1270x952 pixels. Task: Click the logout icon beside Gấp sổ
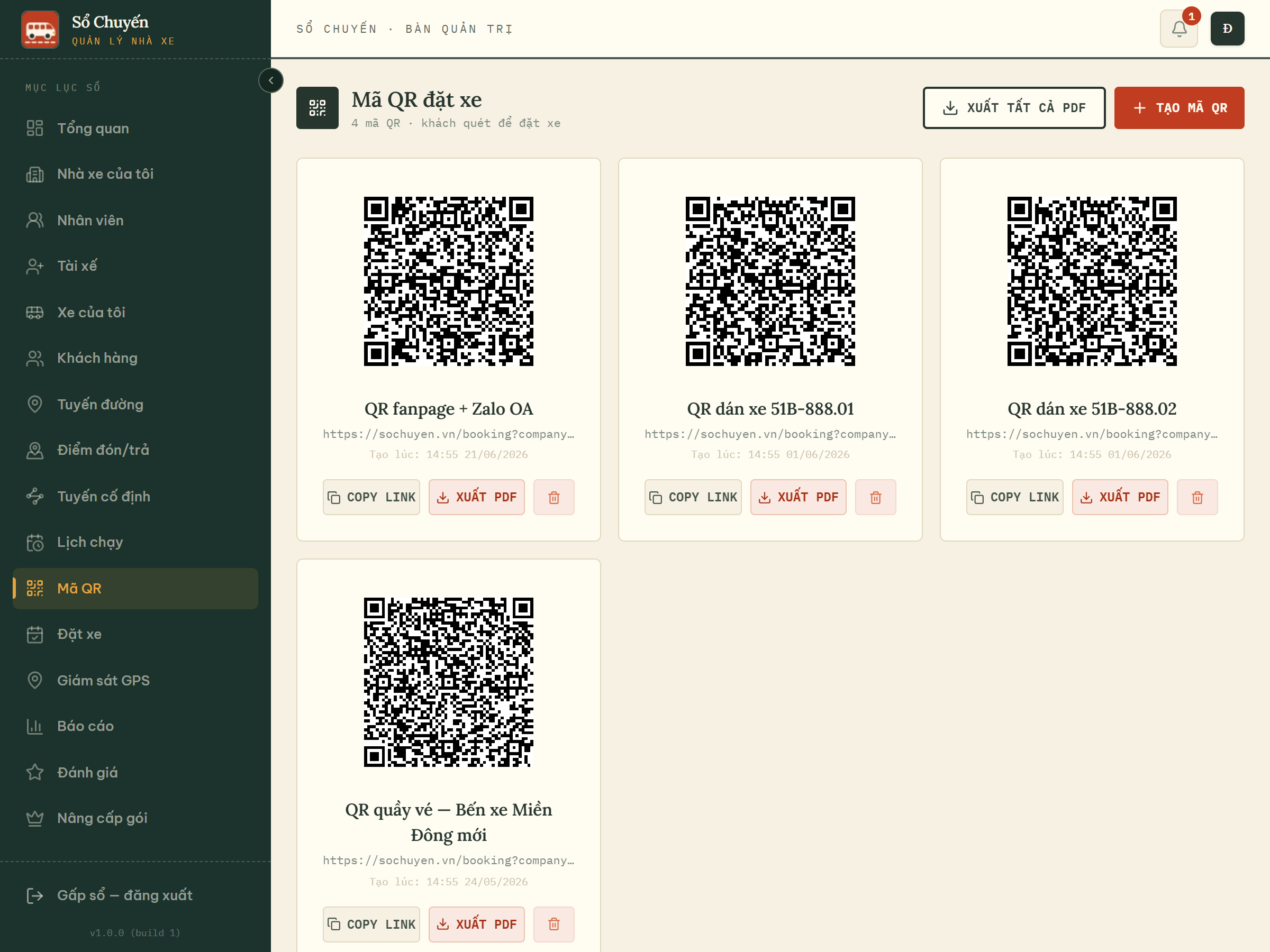(x=35, y=895)
